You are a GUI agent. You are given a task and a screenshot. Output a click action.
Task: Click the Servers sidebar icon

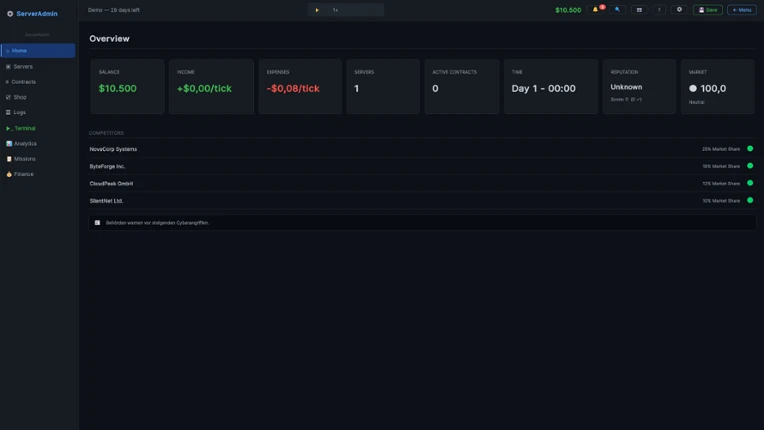[x=8, y=66]
